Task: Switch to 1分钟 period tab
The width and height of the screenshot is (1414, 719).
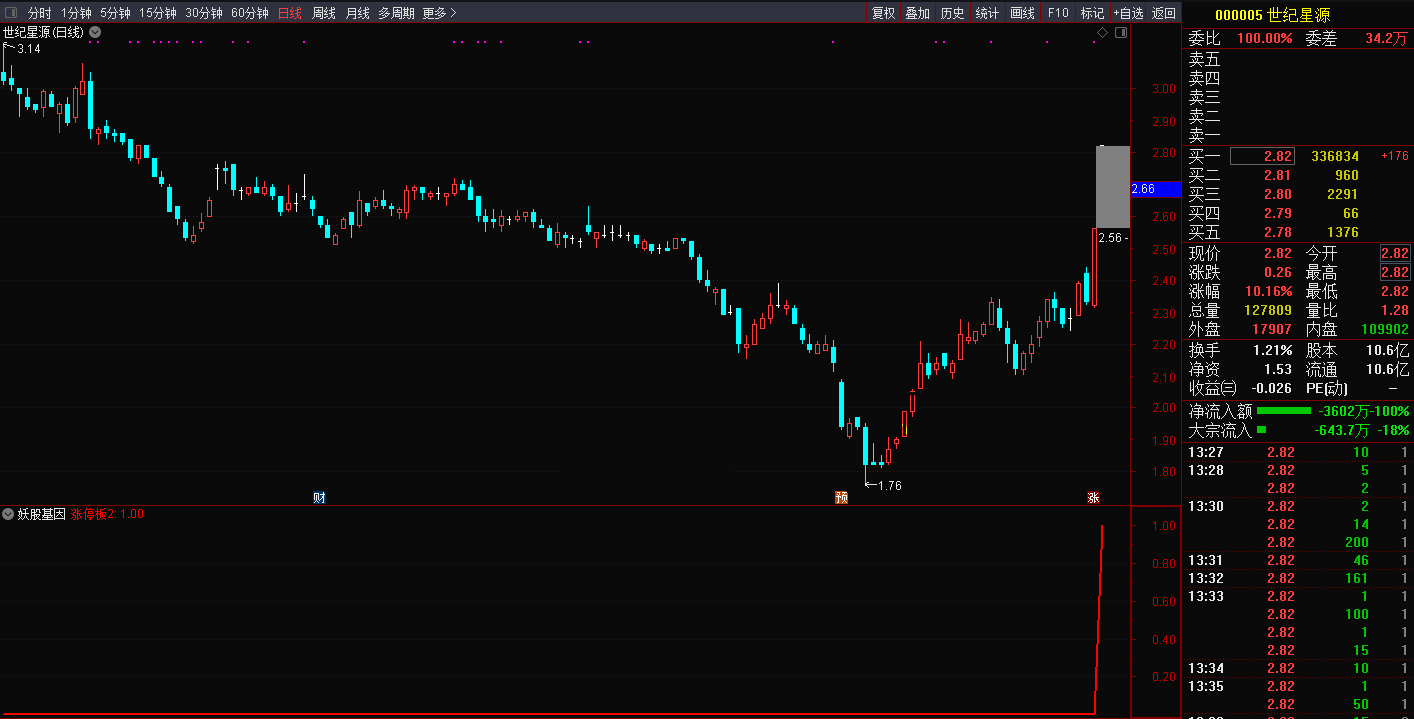Action: [76, 13]
